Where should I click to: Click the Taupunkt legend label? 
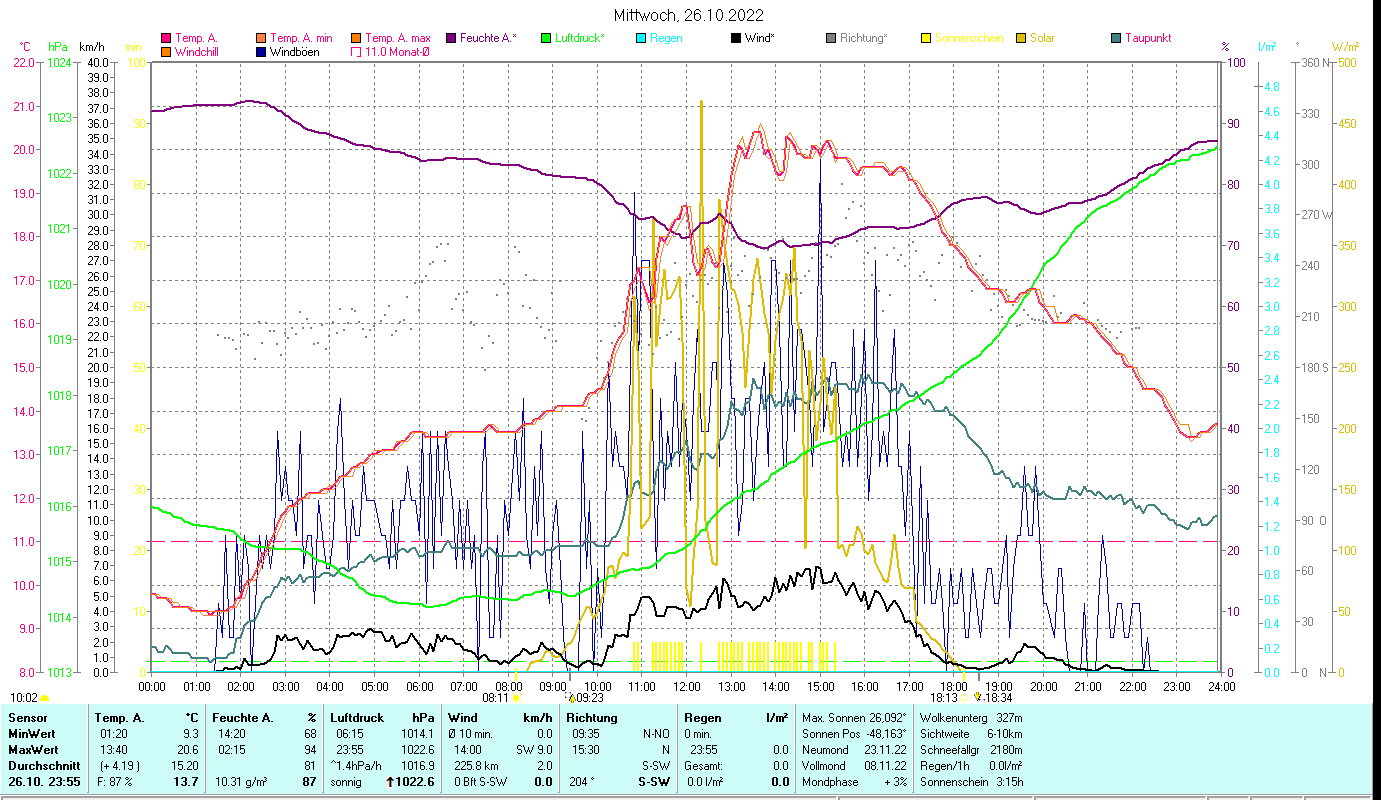pyautogui.click(x=1148, y=38)
